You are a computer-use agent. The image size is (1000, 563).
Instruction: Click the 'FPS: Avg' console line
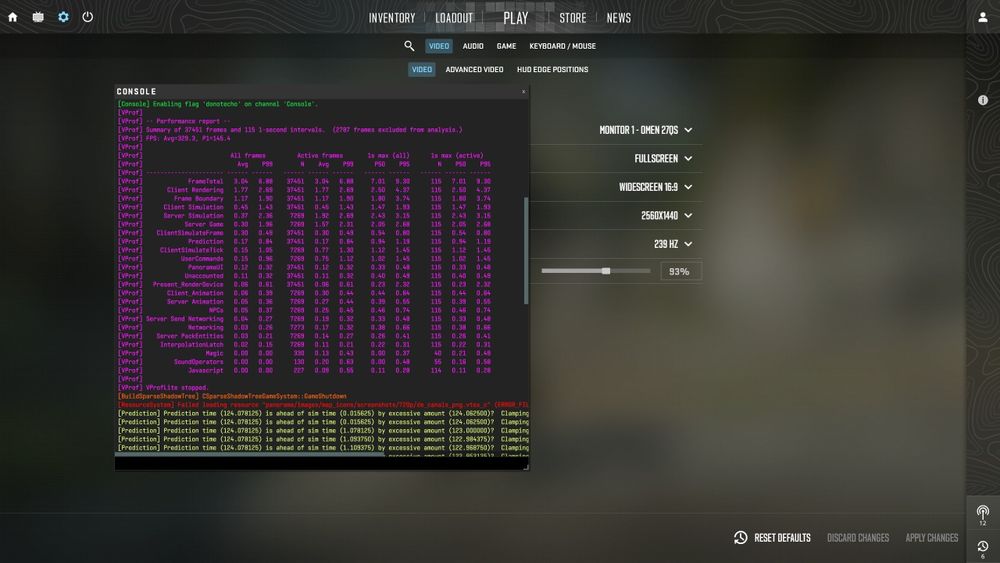pyautogui.click(x=174, y=138)
